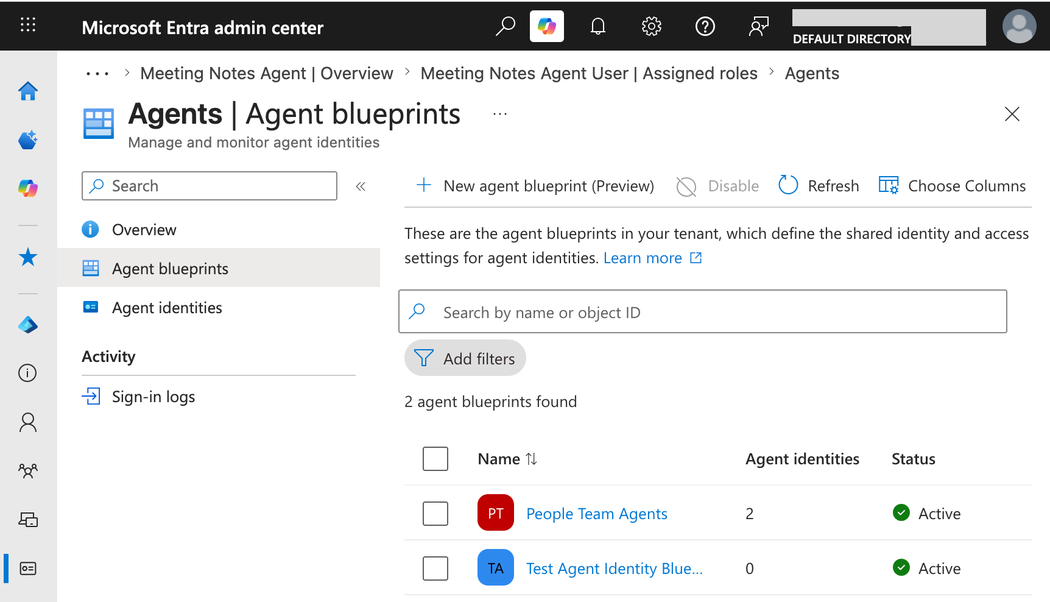Image resolution: width=1050 pixels, height=602 pixels.
Task: Open the info circle icon in left rail
Action: [x=27, y=373]
